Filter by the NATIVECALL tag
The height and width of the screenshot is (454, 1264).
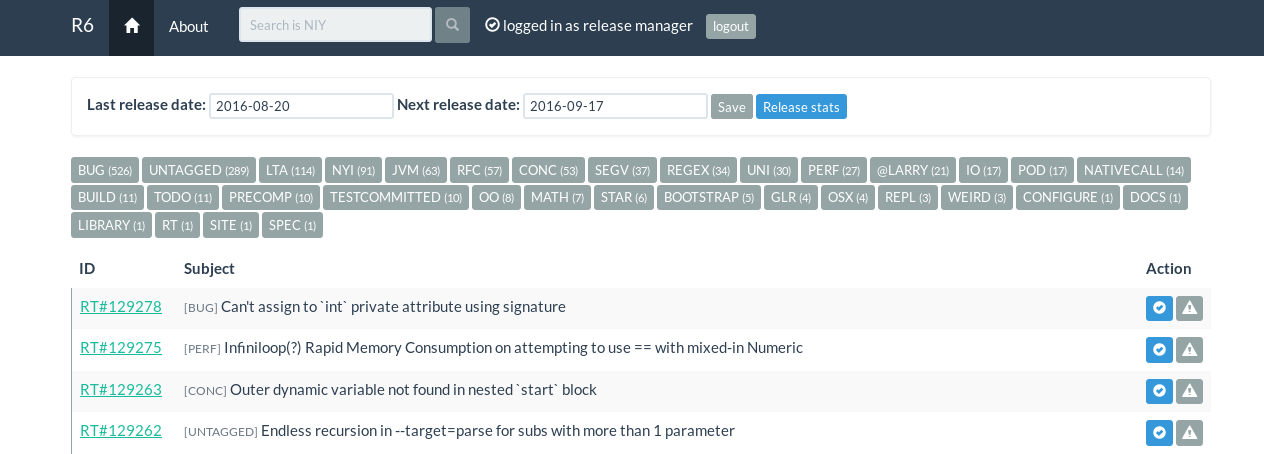[1133, 170]
